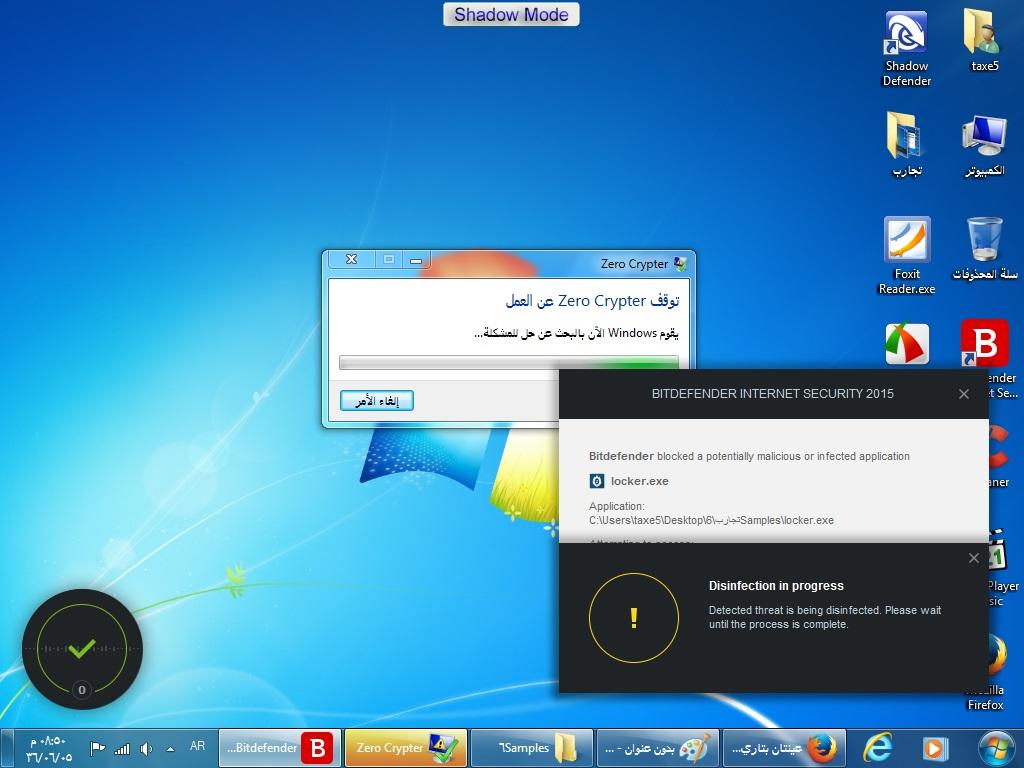Open the تجارب folder on the desktop
This screenshot has height=768, width=1024.
906,145
